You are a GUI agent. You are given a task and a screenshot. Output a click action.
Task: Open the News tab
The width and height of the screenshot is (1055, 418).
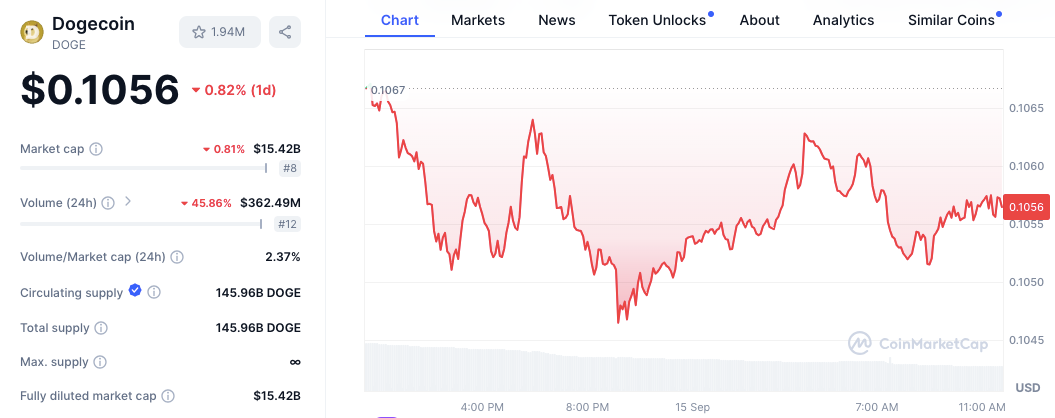tap(556, 20)
